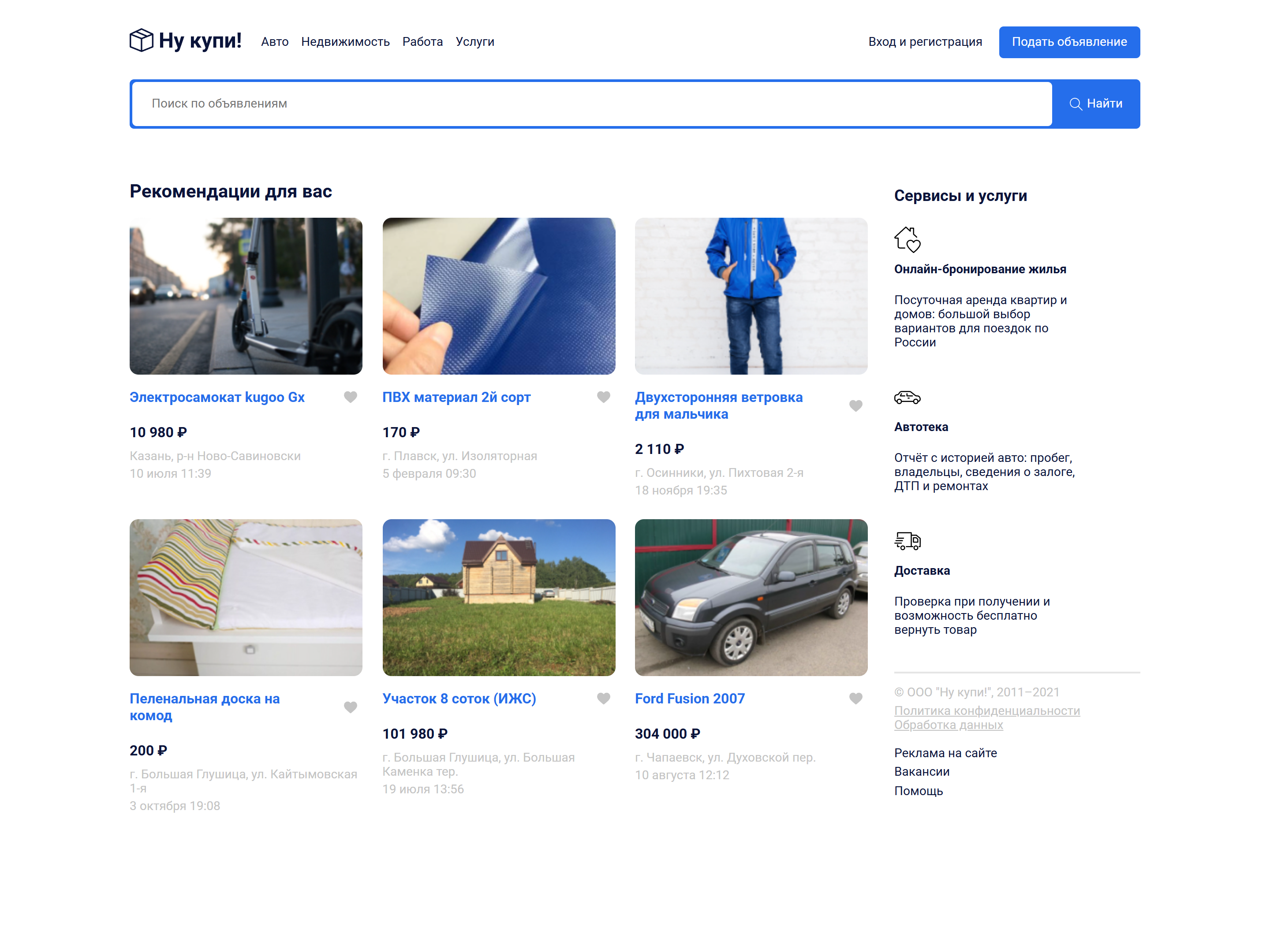This screenshot has height=952, width=1270.
Task: Click the Доставка delivery truck icon
Action: point(907,540)
